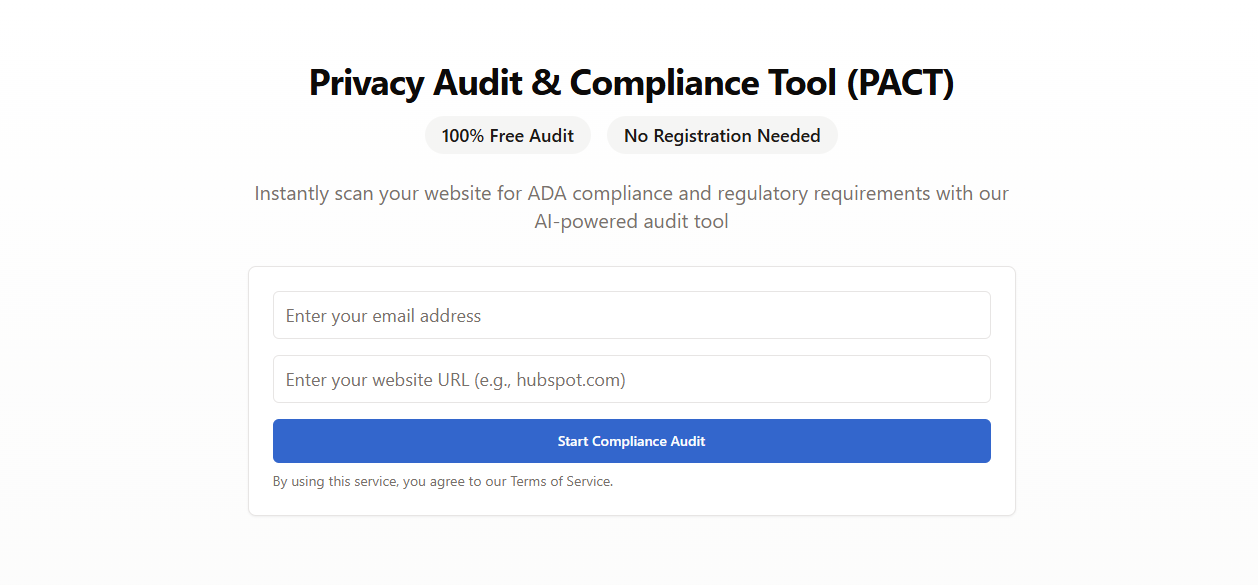The height and width of the screenshot is (585, 1258).
Task: Start the compliance audit
Action: point(631,441)
